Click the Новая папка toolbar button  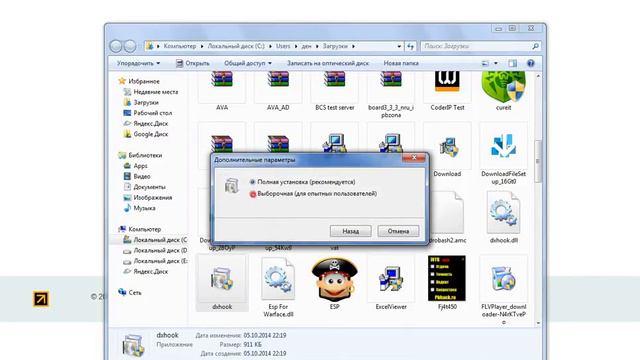(x=401, y=63)
